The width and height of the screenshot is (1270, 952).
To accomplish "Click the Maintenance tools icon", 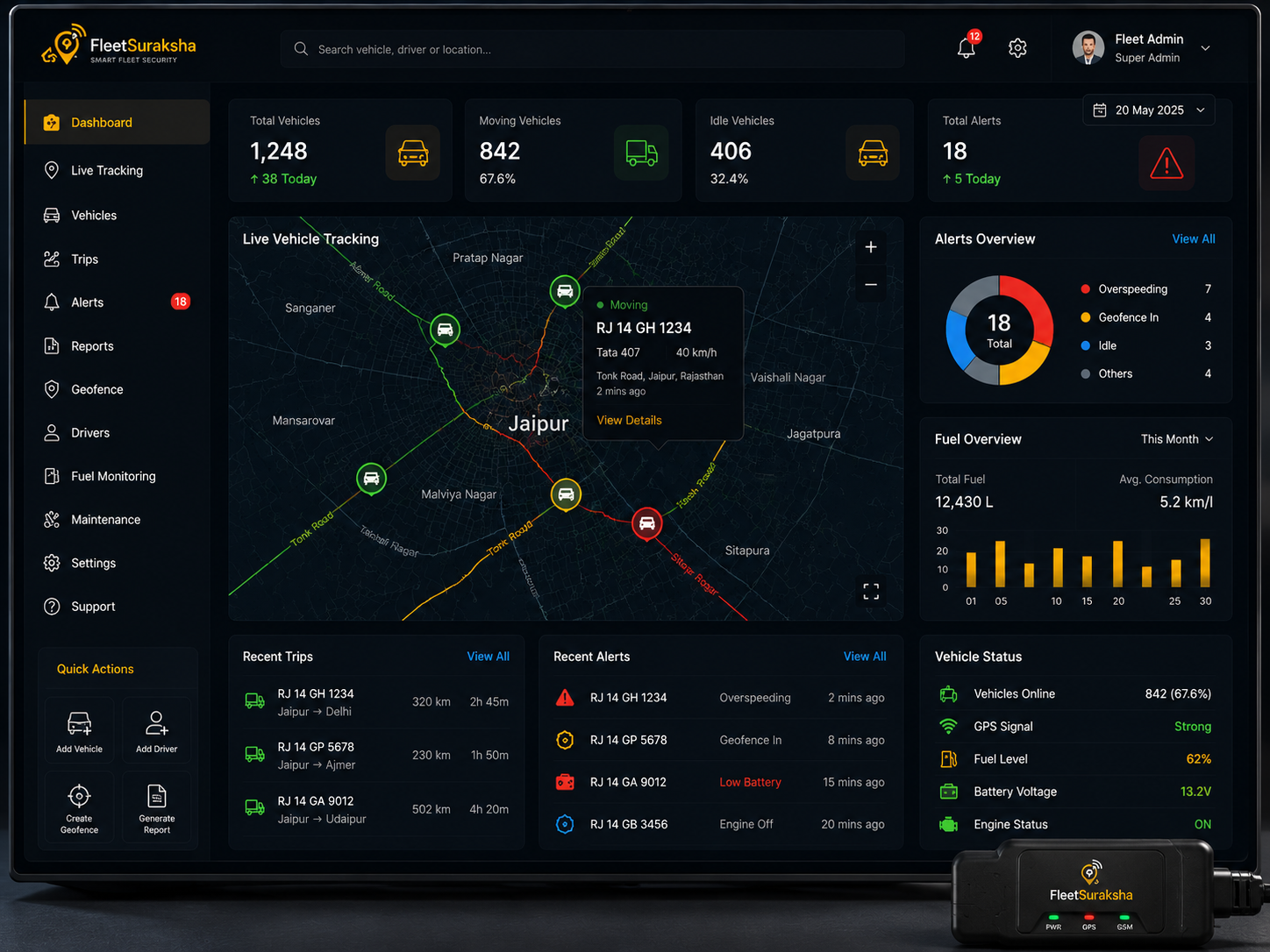I will (x=52, y=519).
